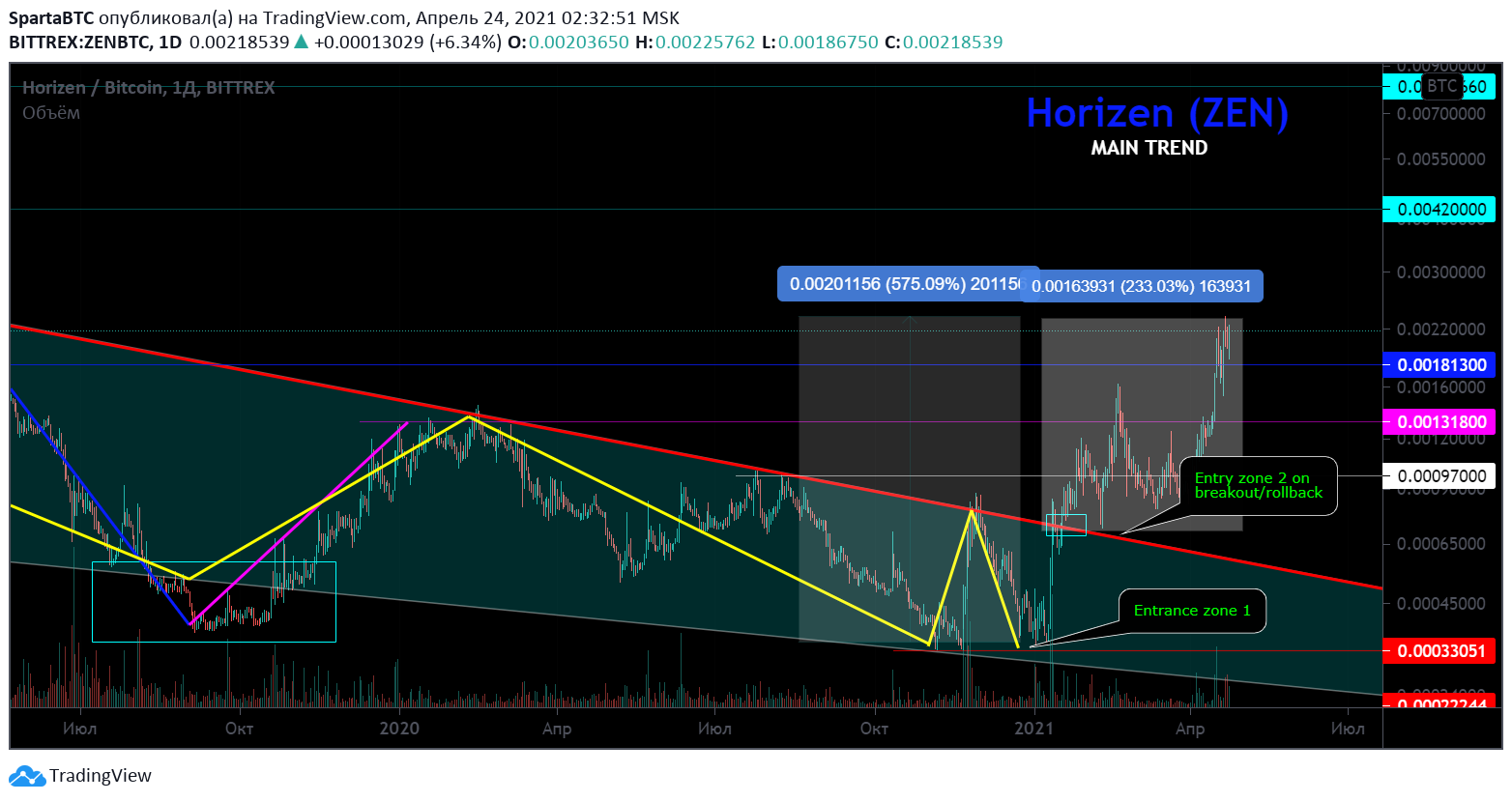Click the open value O:0.00203650
Screen dimensions: 1512x802
568,43
